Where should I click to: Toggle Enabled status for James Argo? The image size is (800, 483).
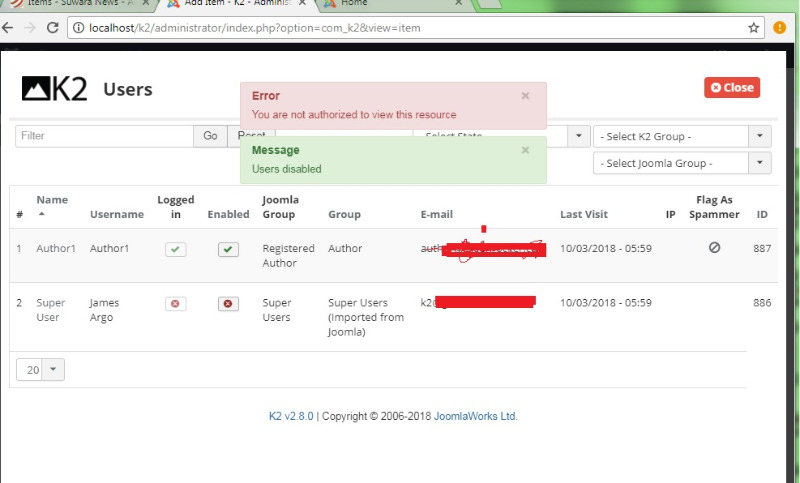pos(228,304)
